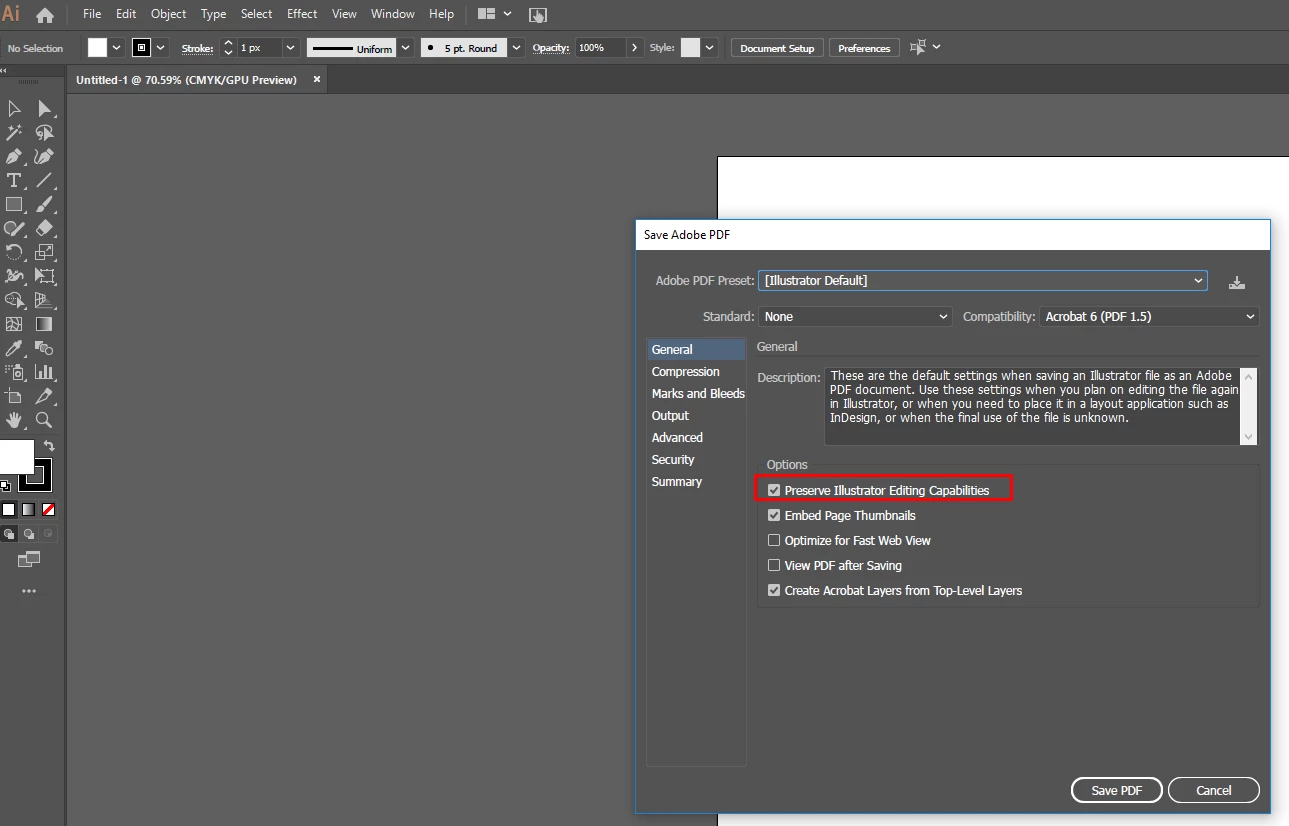The image size is (1289, 826).
Task: Open the graphic Style dropdown
Action: click(x=709, y=48)
